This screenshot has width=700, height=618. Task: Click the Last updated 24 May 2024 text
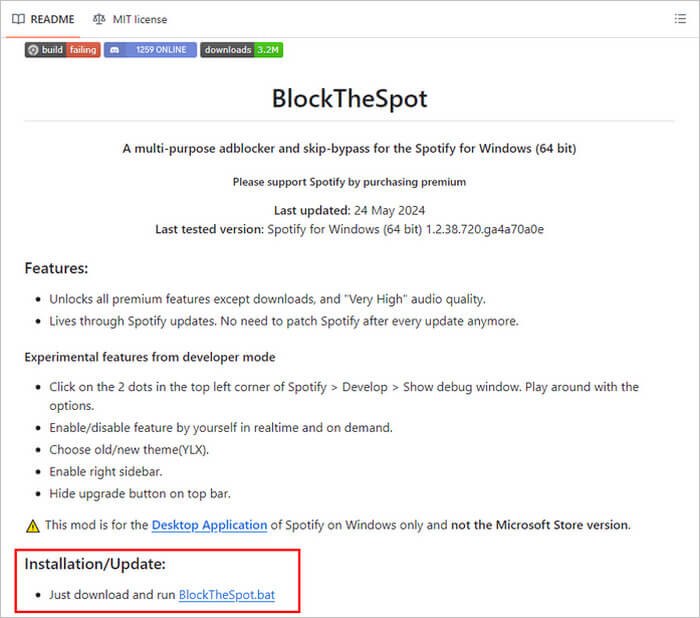coord(349,211)
